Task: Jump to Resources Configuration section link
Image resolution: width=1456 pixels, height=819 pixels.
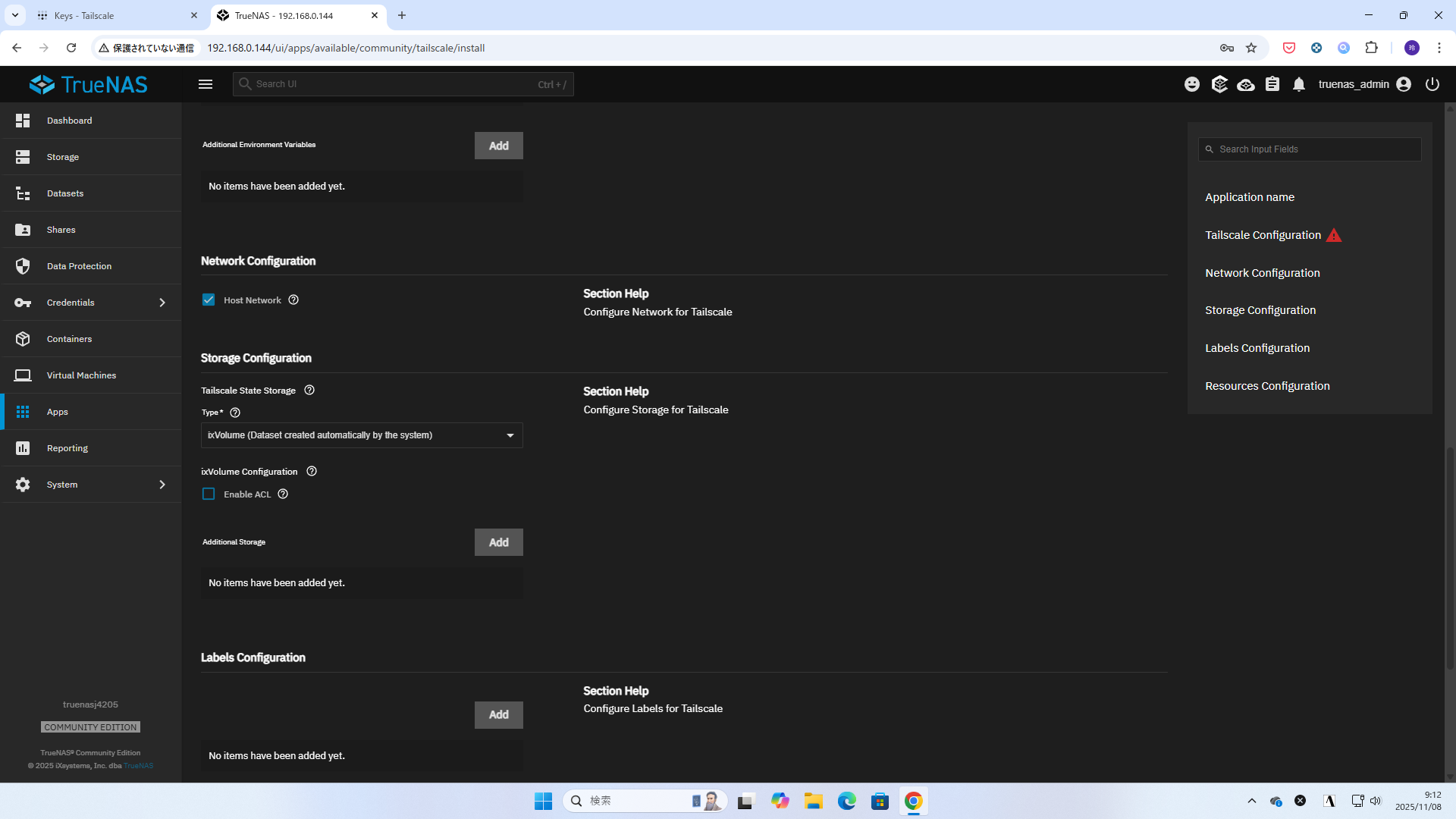Action: coord(1267,386)
